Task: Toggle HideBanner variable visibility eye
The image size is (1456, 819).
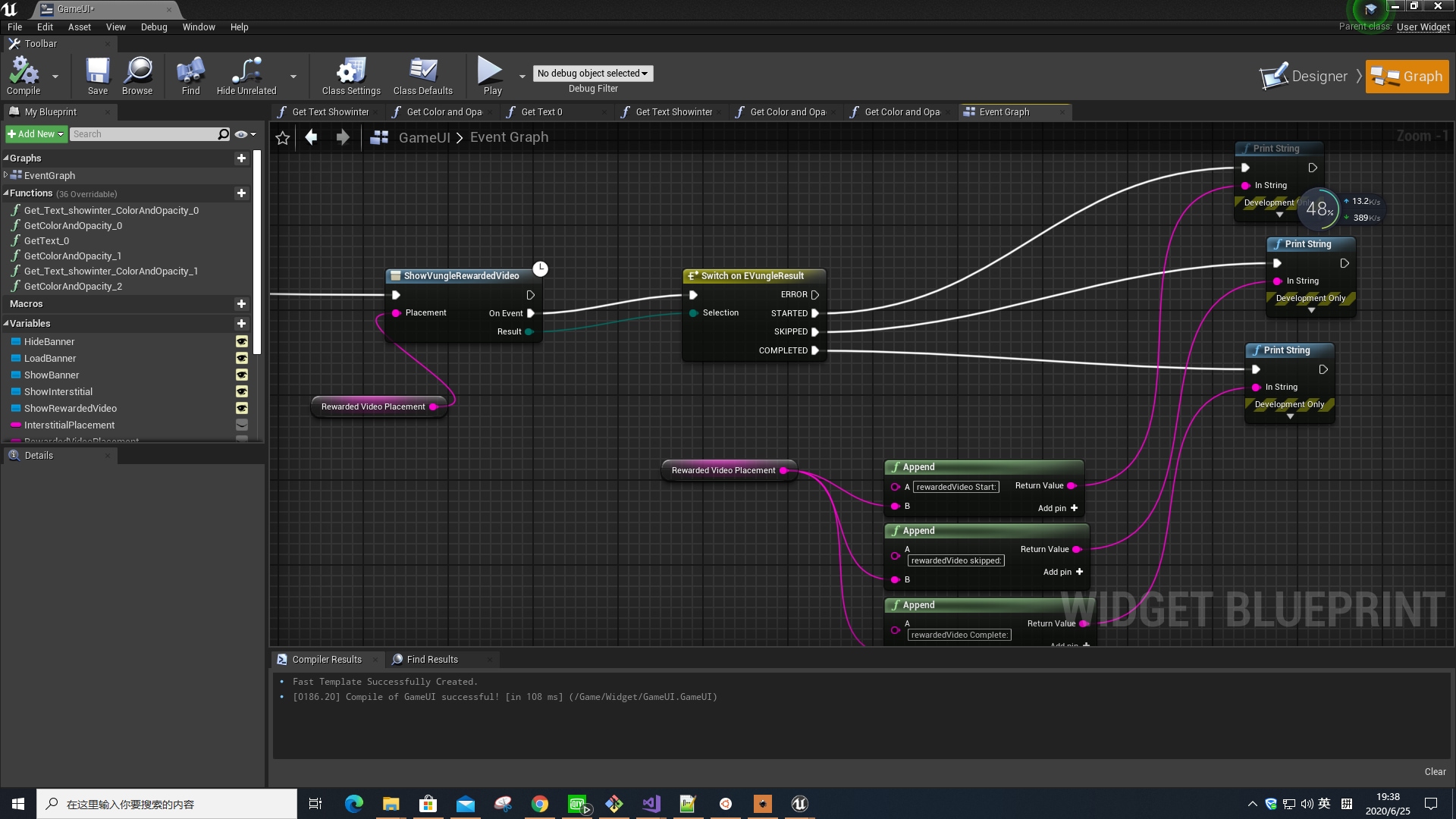Action: 242,342
